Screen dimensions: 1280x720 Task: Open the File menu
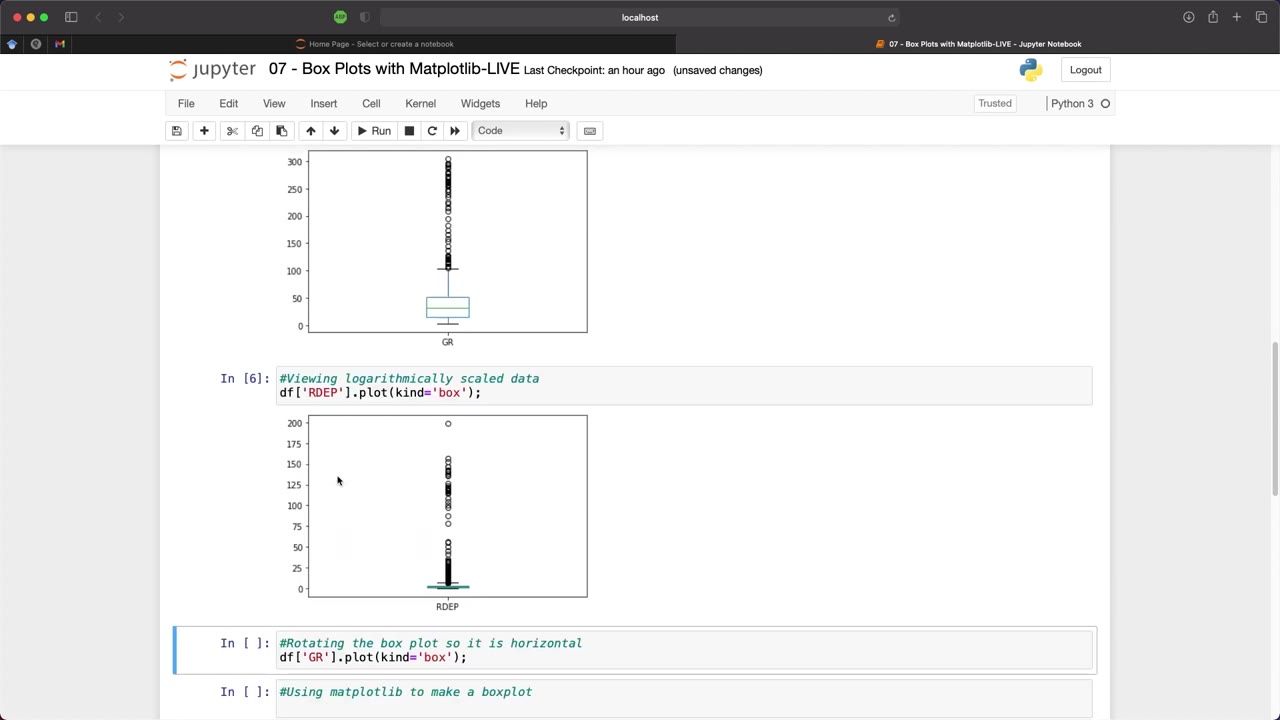click(186, 104)
